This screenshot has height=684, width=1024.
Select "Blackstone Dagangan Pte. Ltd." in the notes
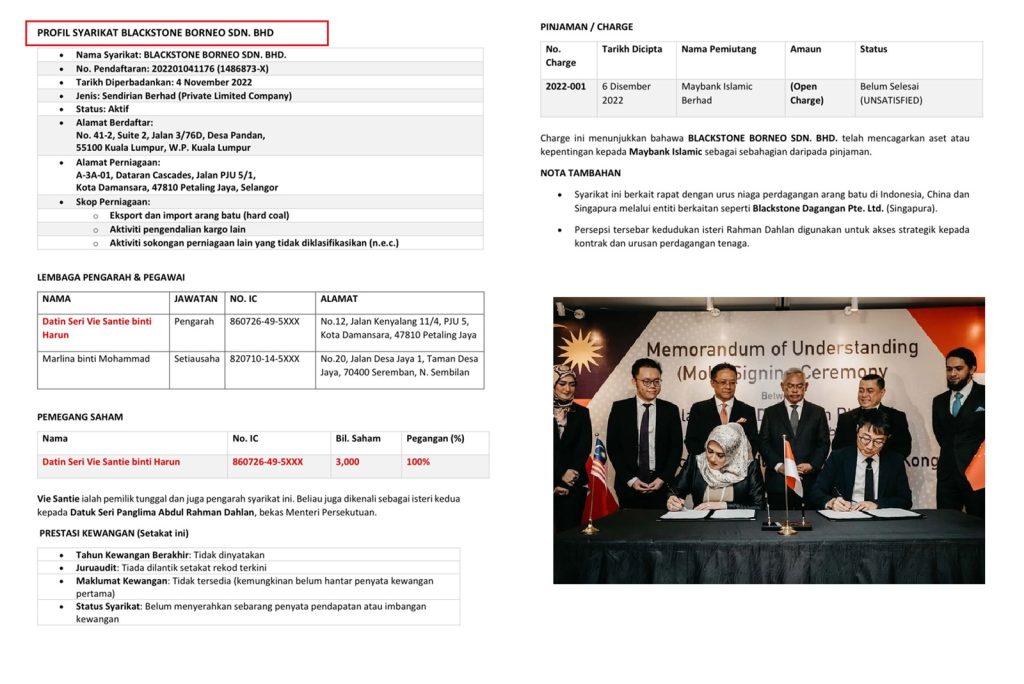[818, 208]
